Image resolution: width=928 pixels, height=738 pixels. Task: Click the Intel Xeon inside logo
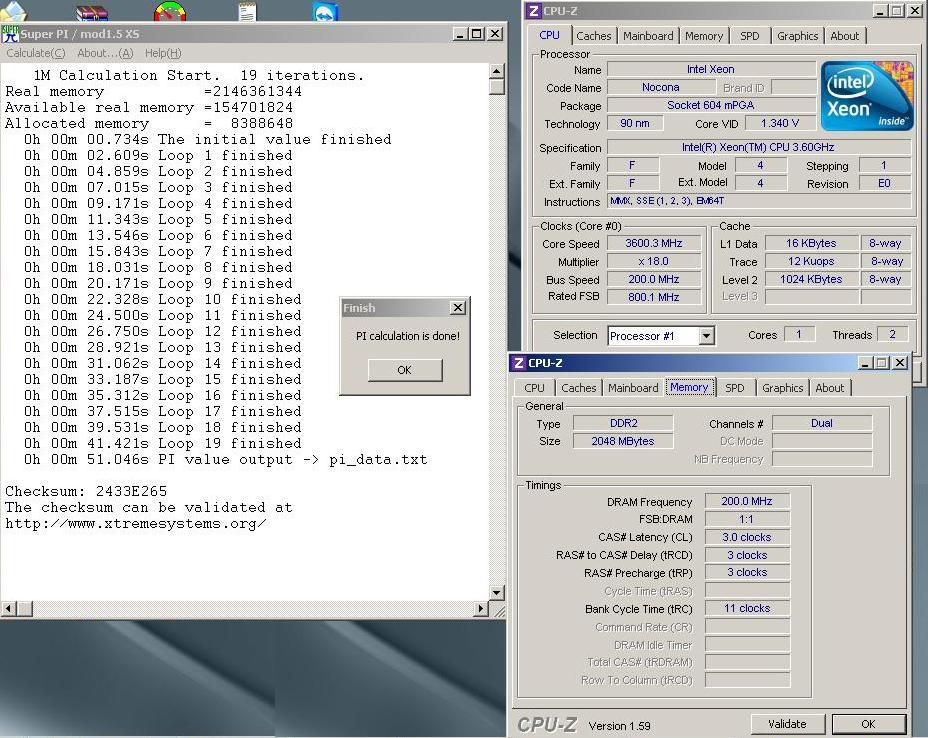[866, 95]
